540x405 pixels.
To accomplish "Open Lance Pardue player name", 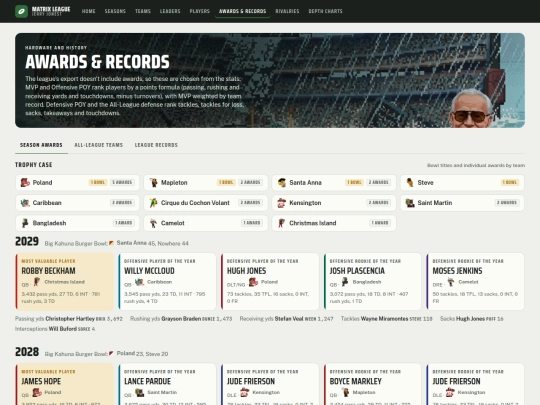I will pos(147,381).
